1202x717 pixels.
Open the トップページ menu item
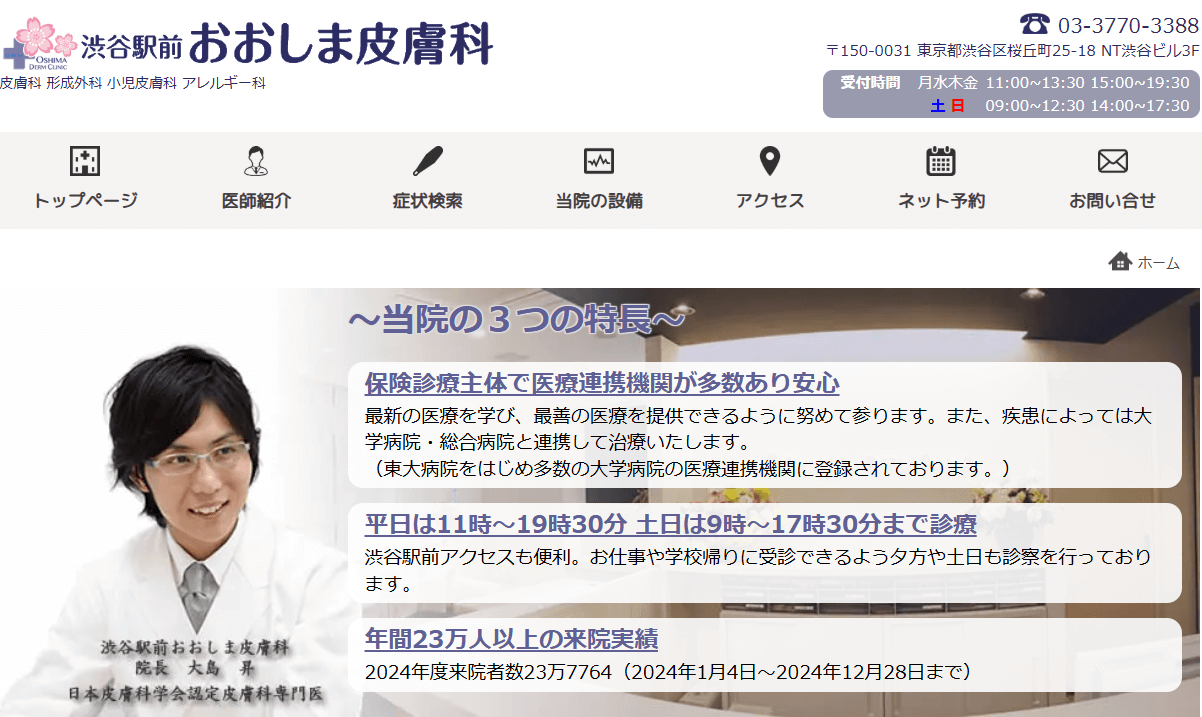tap(85, 201)
